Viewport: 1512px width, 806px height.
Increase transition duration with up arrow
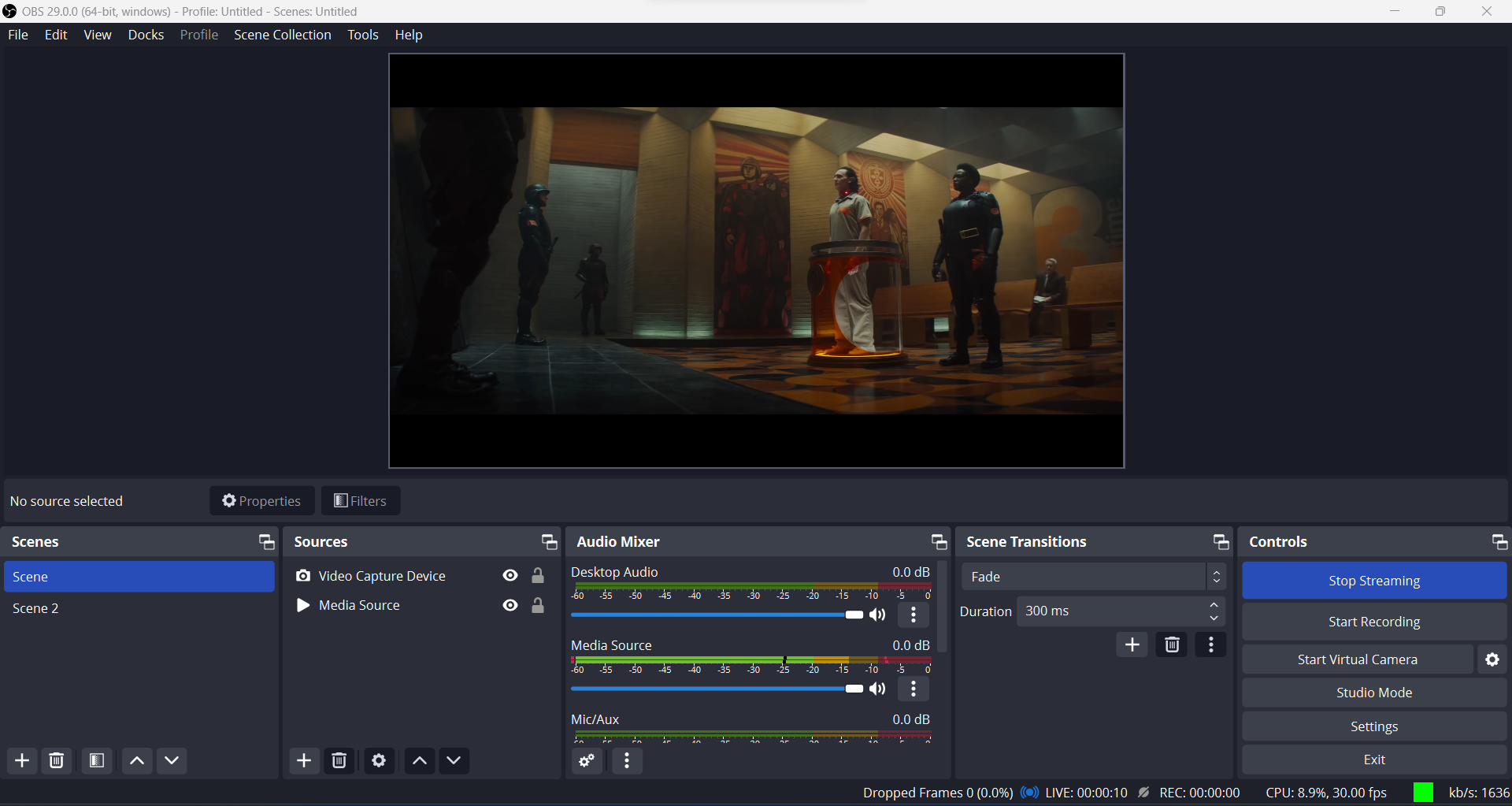click(x=1214, y=605)
